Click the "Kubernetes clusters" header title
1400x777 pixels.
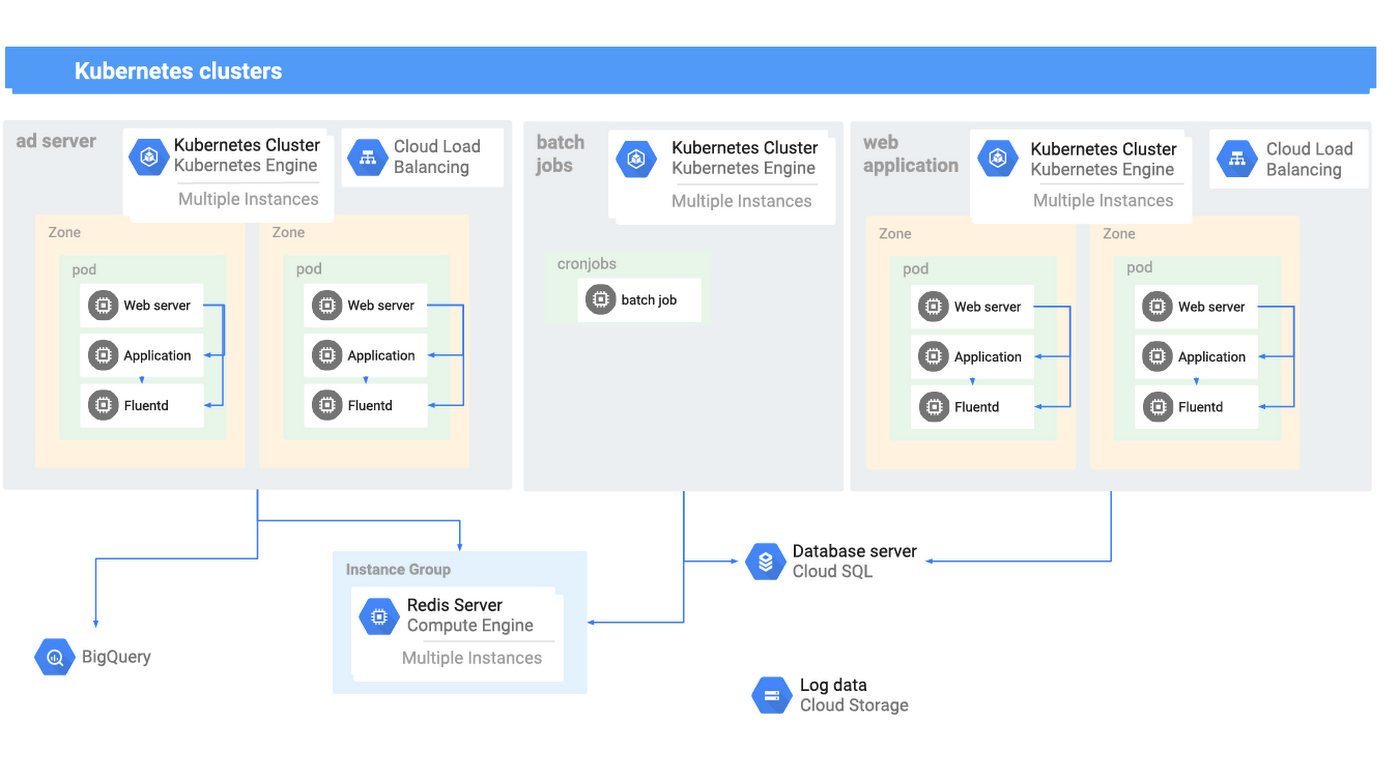(x=178, y=71)
